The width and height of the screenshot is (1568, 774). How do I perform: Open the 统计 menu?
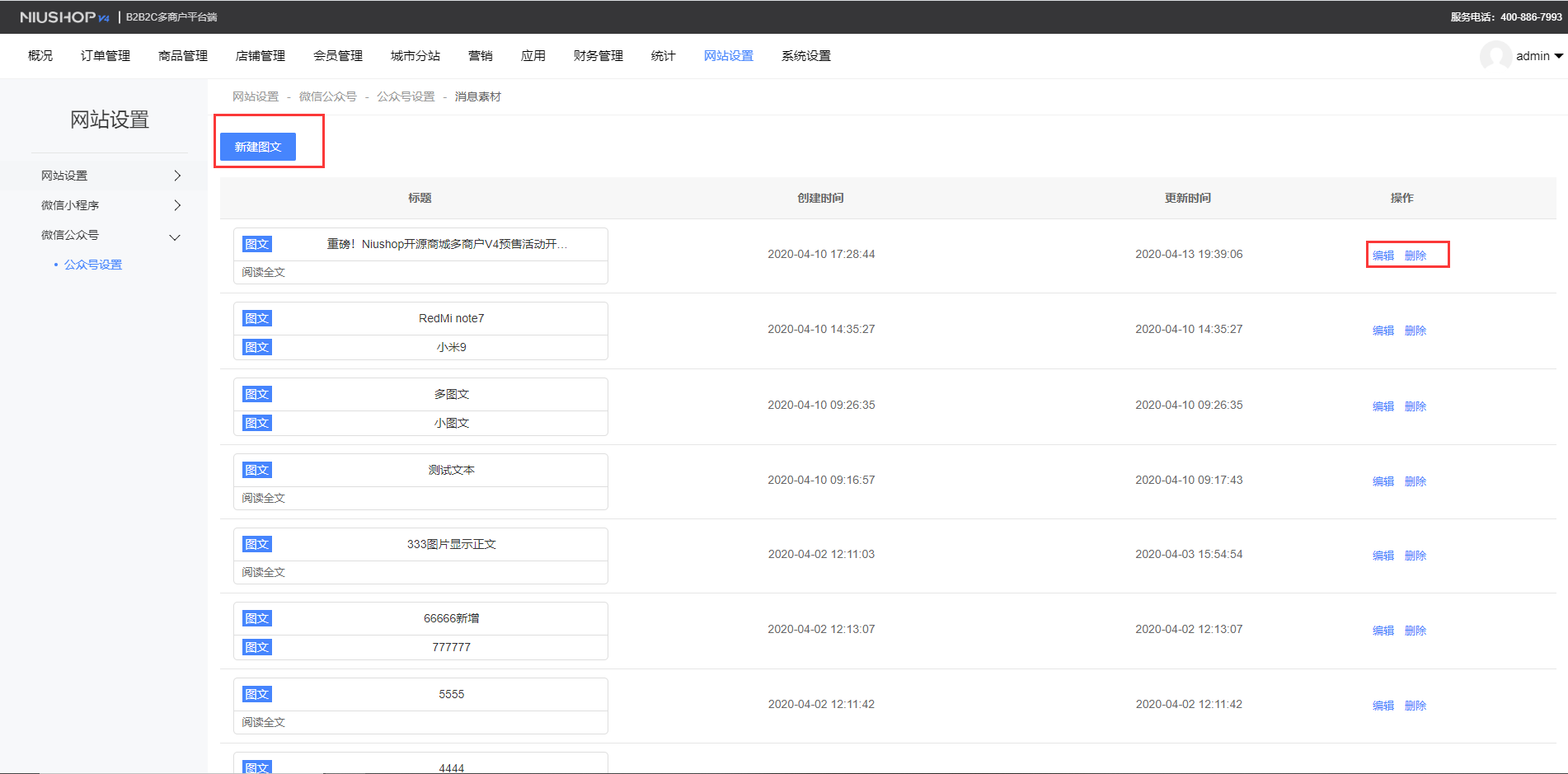click(x=664, y=56)
